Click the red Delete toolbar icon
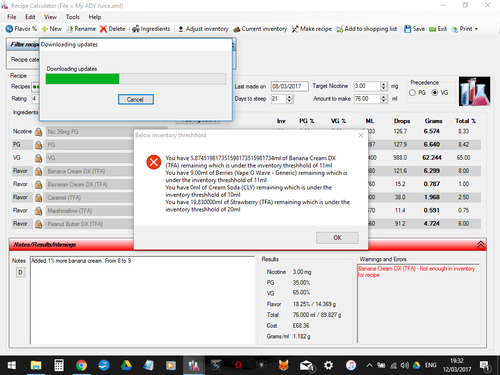Viewport: 500px width, 375px height. click(103, 29)
